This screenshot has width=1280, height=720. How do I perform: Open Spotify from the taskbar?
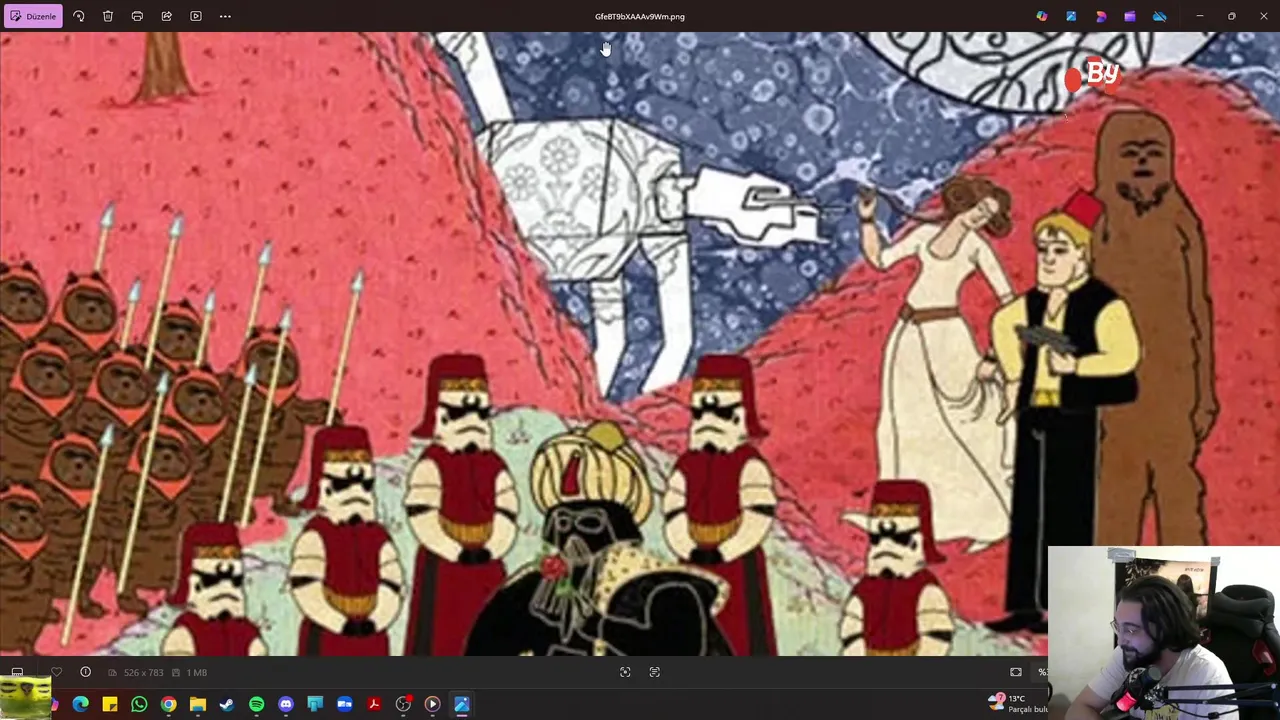pyautogui.click(x=256, y=705)
